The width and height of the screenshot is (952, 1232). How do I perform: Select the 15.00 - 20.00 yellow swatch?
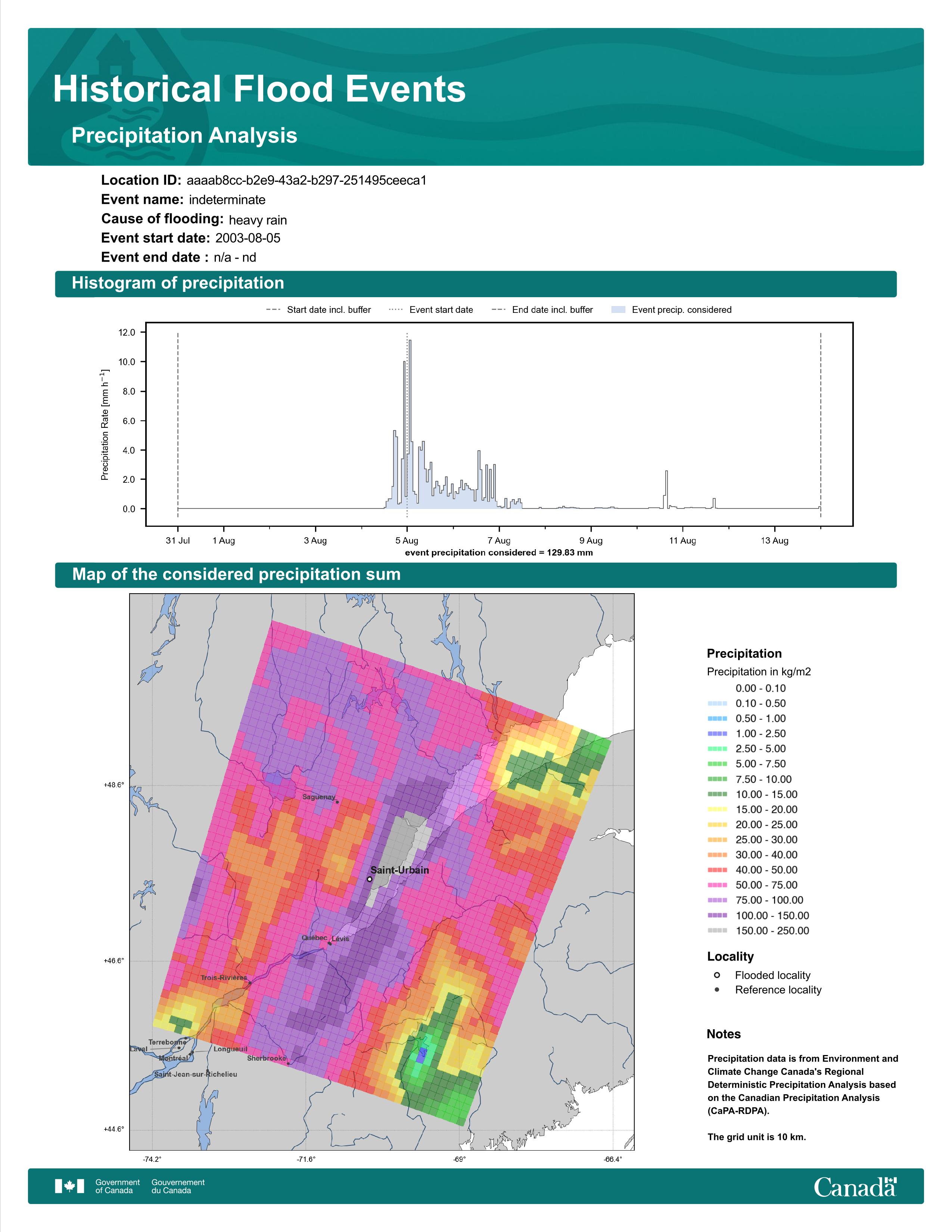pyautogui.click(x=718, y=809)
